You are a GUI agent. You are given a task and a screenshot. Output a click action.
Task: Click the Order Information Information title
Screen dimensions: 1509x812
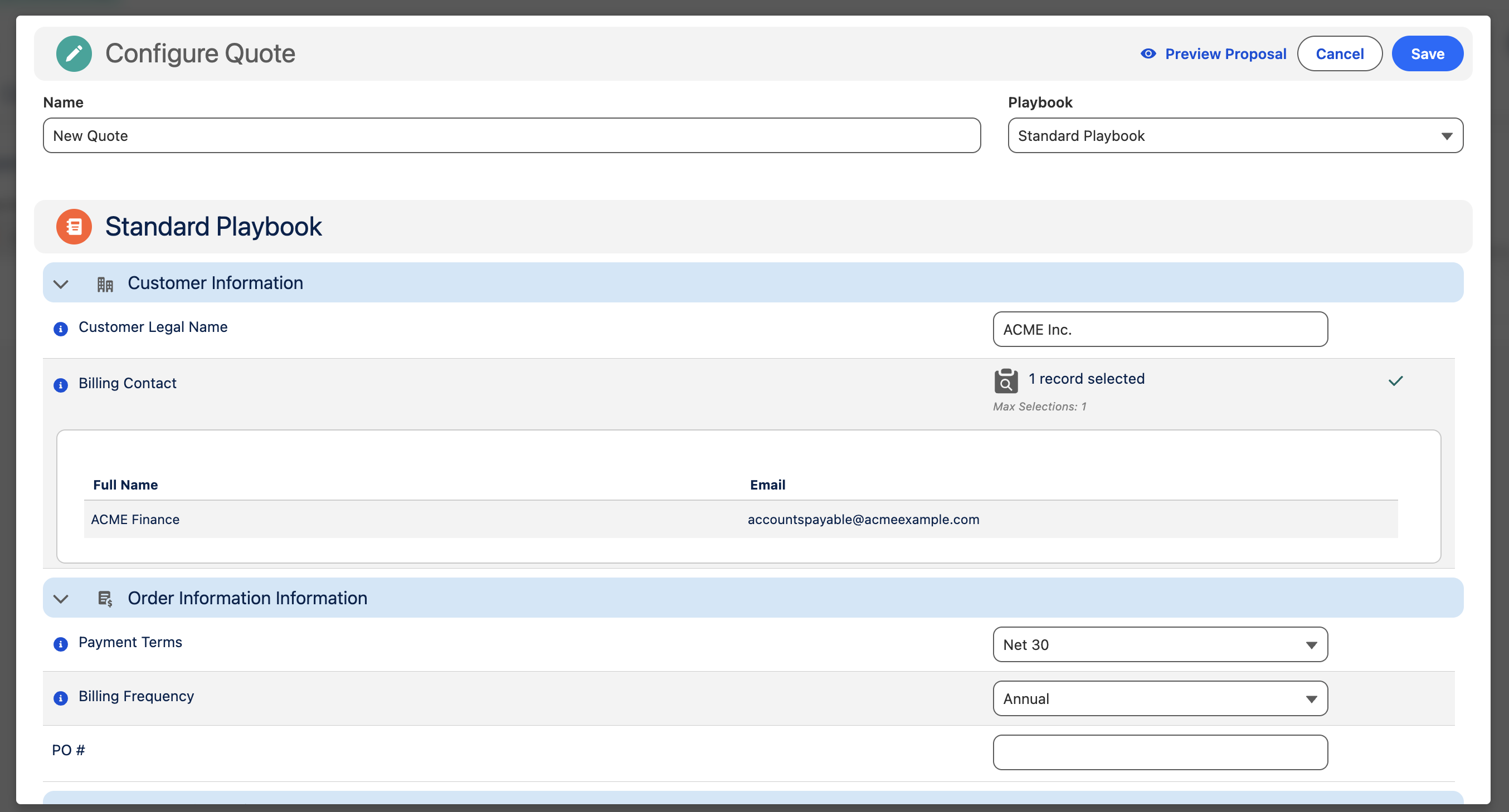pyautogui.click(x=247, y=598)
